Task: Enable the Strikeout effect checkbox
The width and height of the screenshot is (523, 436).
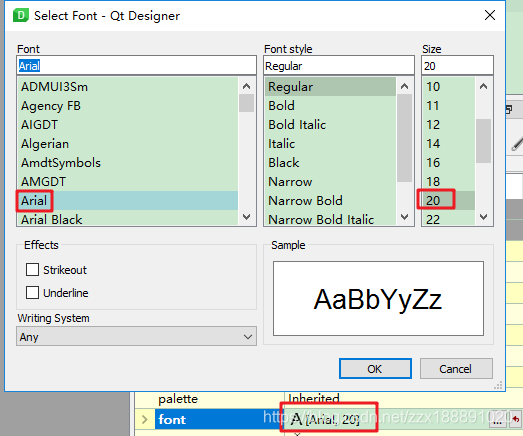Action: point(32,270)
